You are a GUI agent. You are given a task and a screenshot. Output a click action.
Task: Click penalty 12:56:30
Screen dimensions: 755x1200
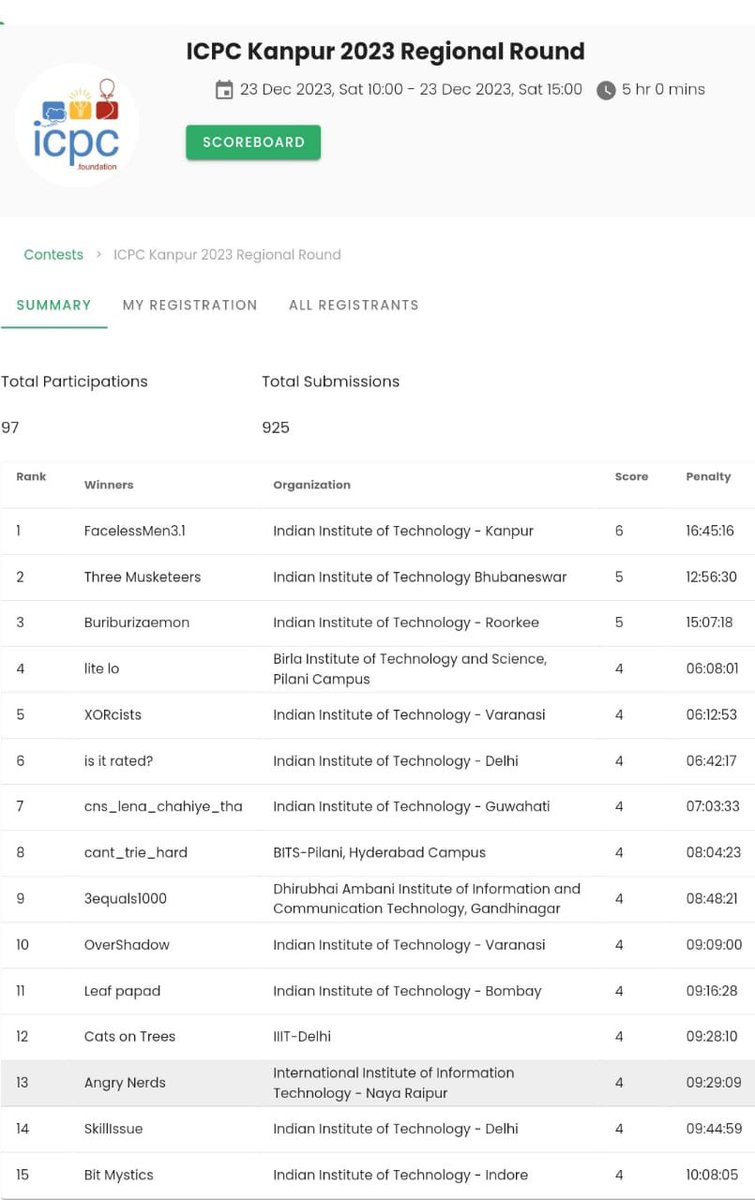[x=711, y=577]
